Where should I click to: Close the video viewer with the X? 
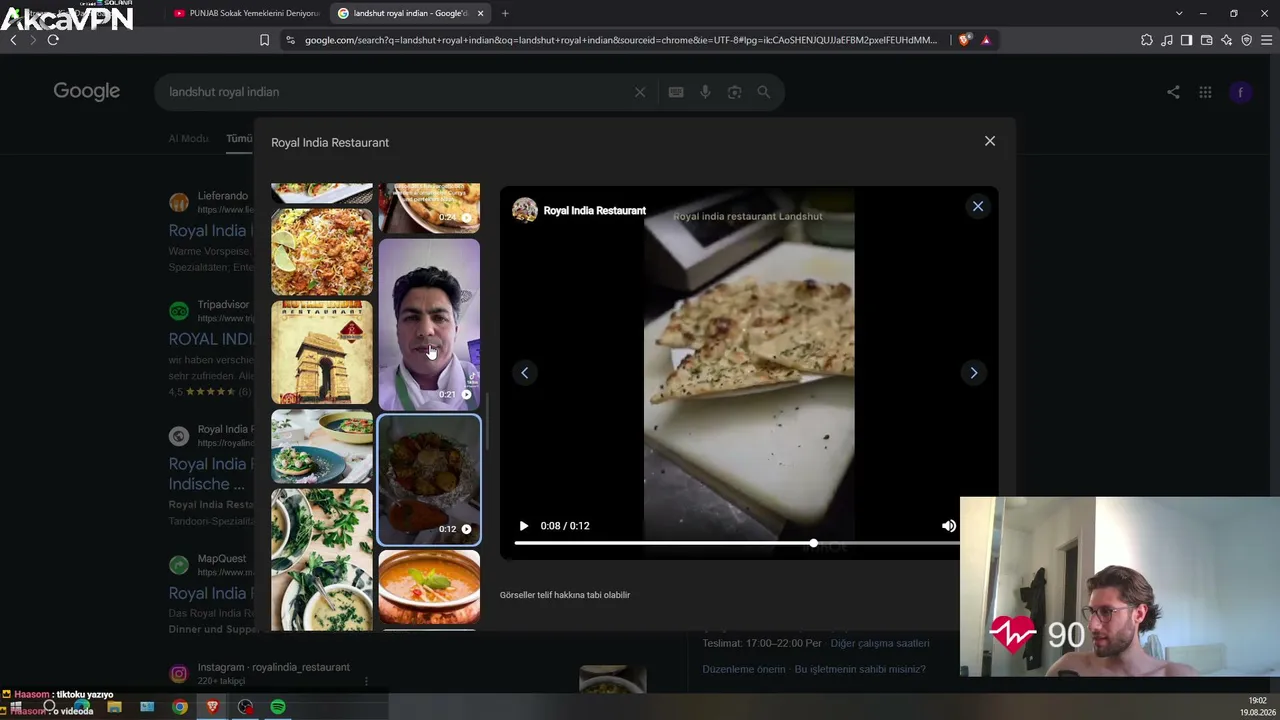pos(978,206)
